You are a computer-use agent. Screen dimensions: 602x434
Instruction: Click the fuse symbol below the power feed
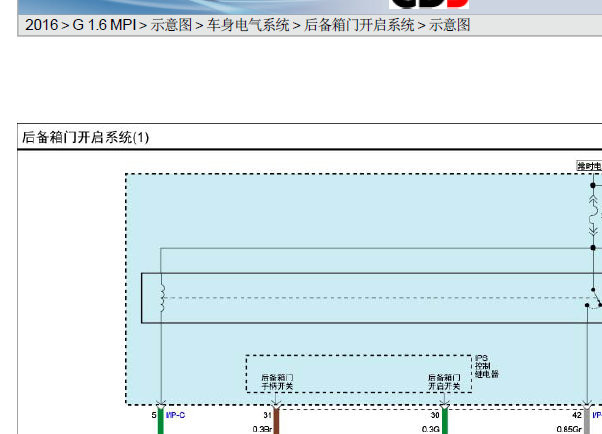[594, 216]
